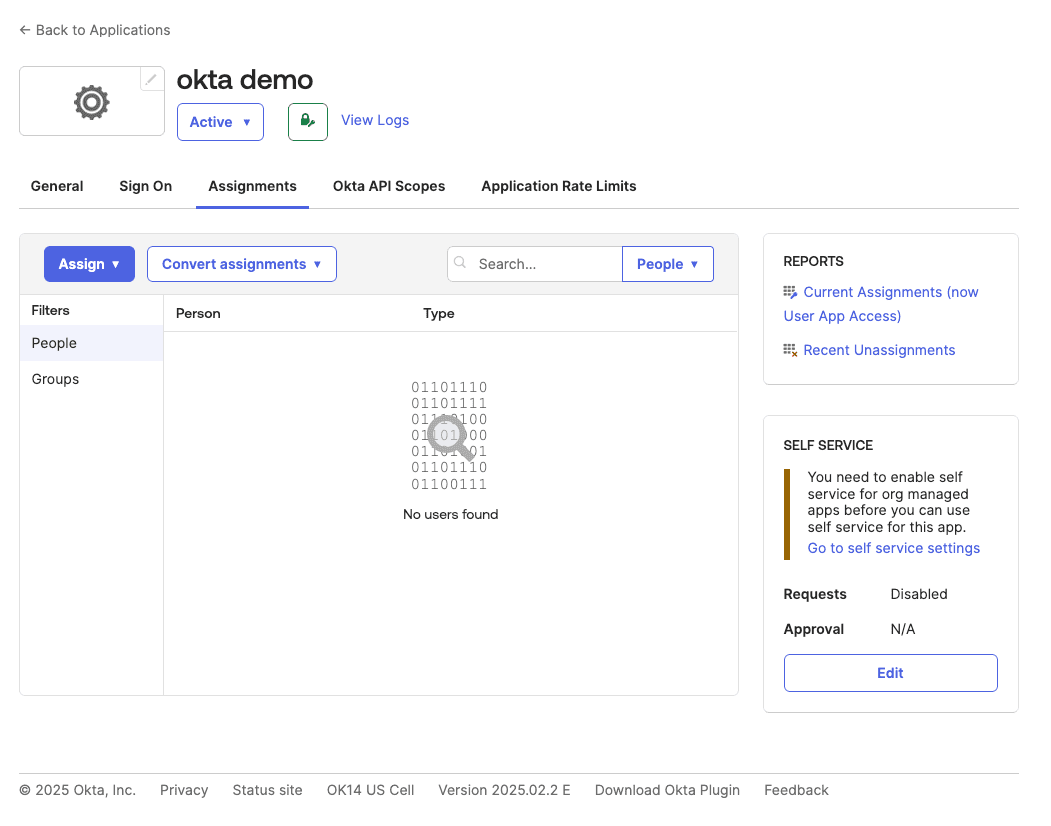Open the Okta API Scopes tab
Viewport: 1051px width, 826px height.
tap(389, 186)
